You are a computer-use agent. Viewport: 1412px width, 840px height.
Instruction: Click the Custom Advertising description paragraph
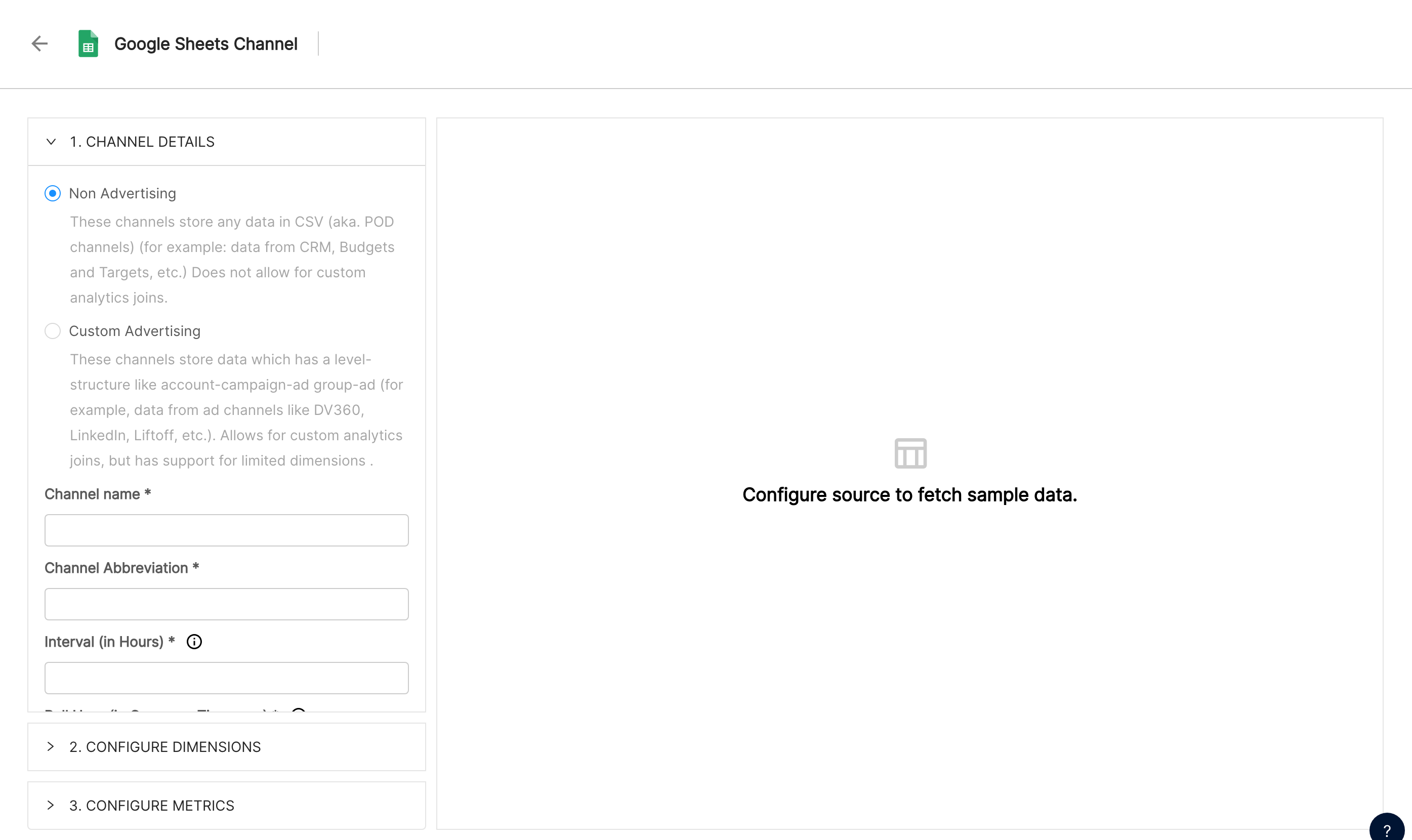[236, 410]
